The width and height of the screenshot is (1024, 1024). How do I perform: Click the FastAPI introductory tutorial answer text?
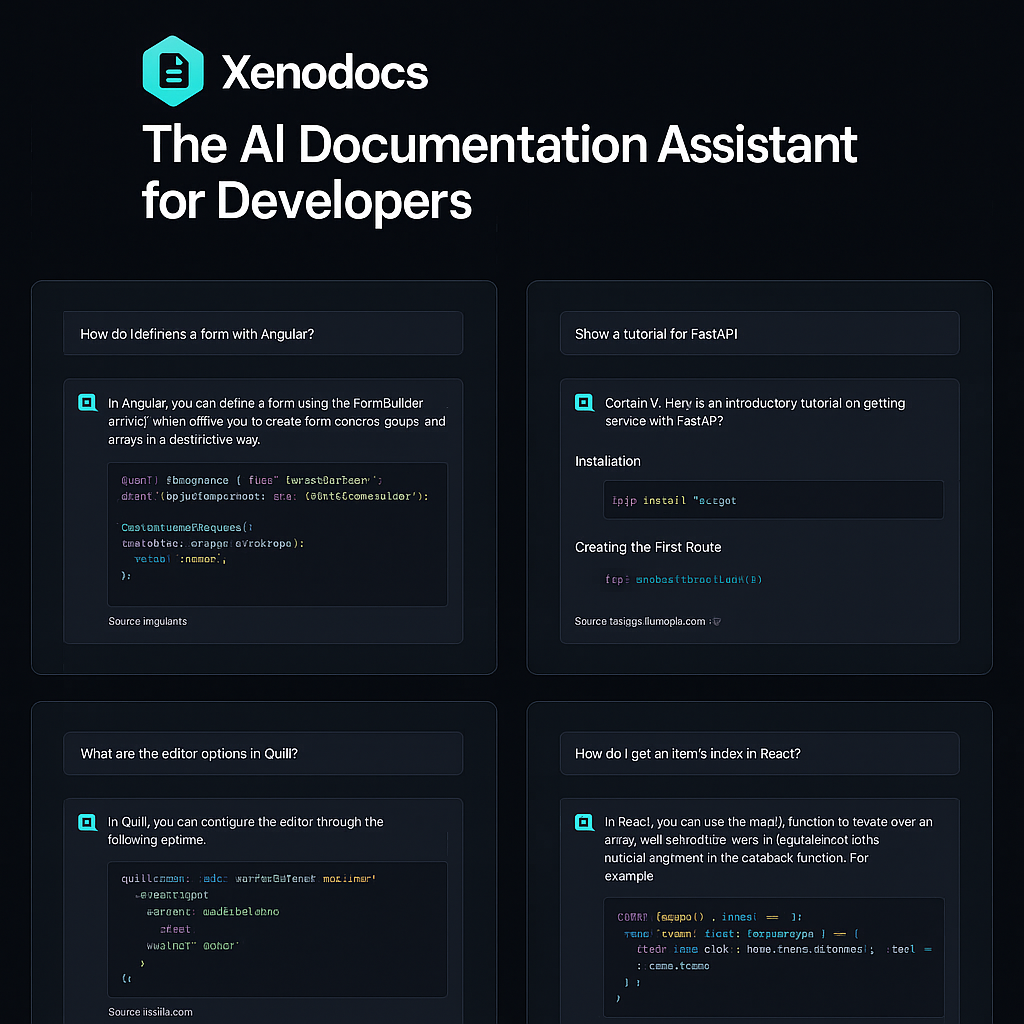(755, 411)
